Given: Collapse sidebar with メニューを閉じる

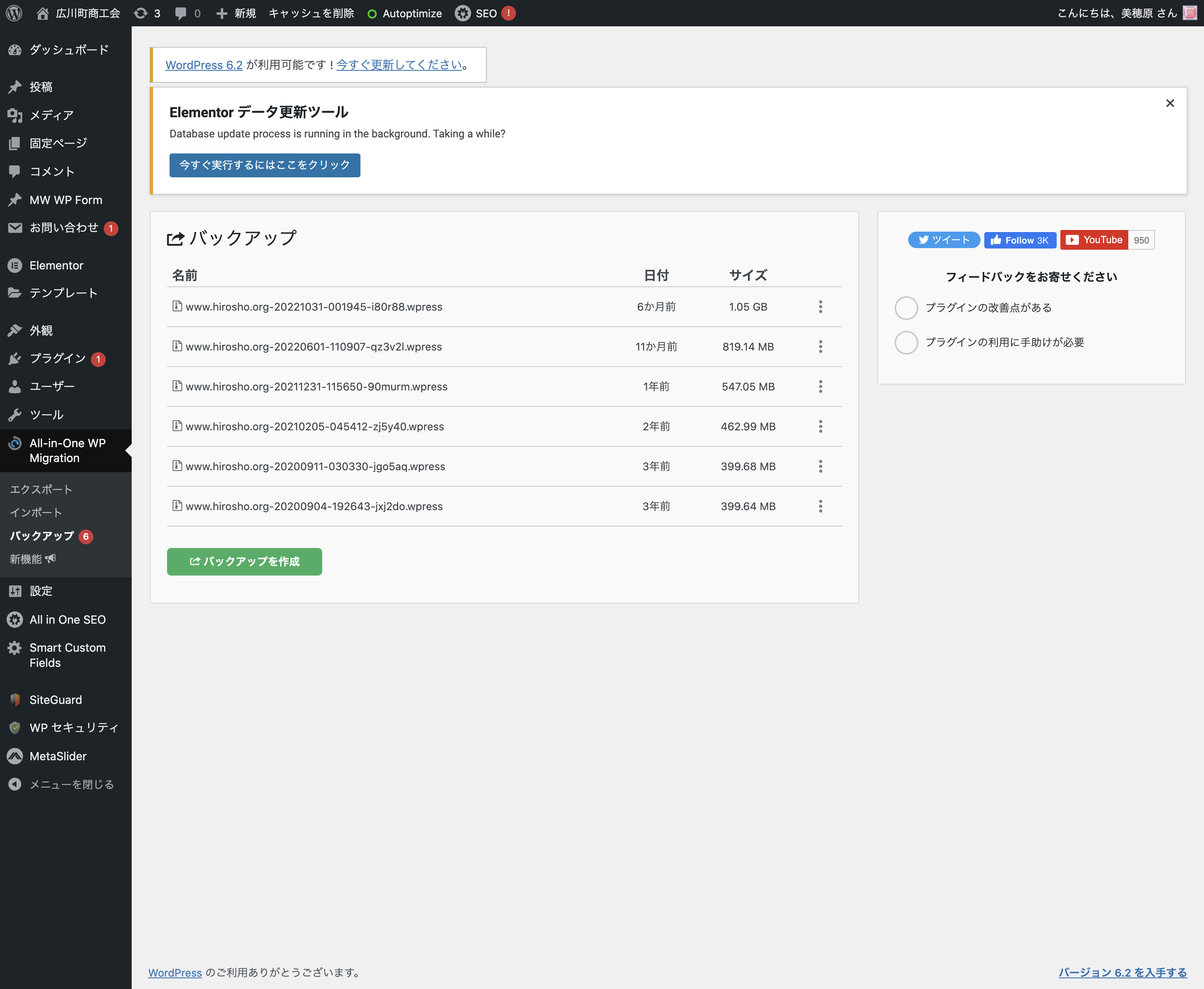Looking at the screenshot, I should 65,785.
